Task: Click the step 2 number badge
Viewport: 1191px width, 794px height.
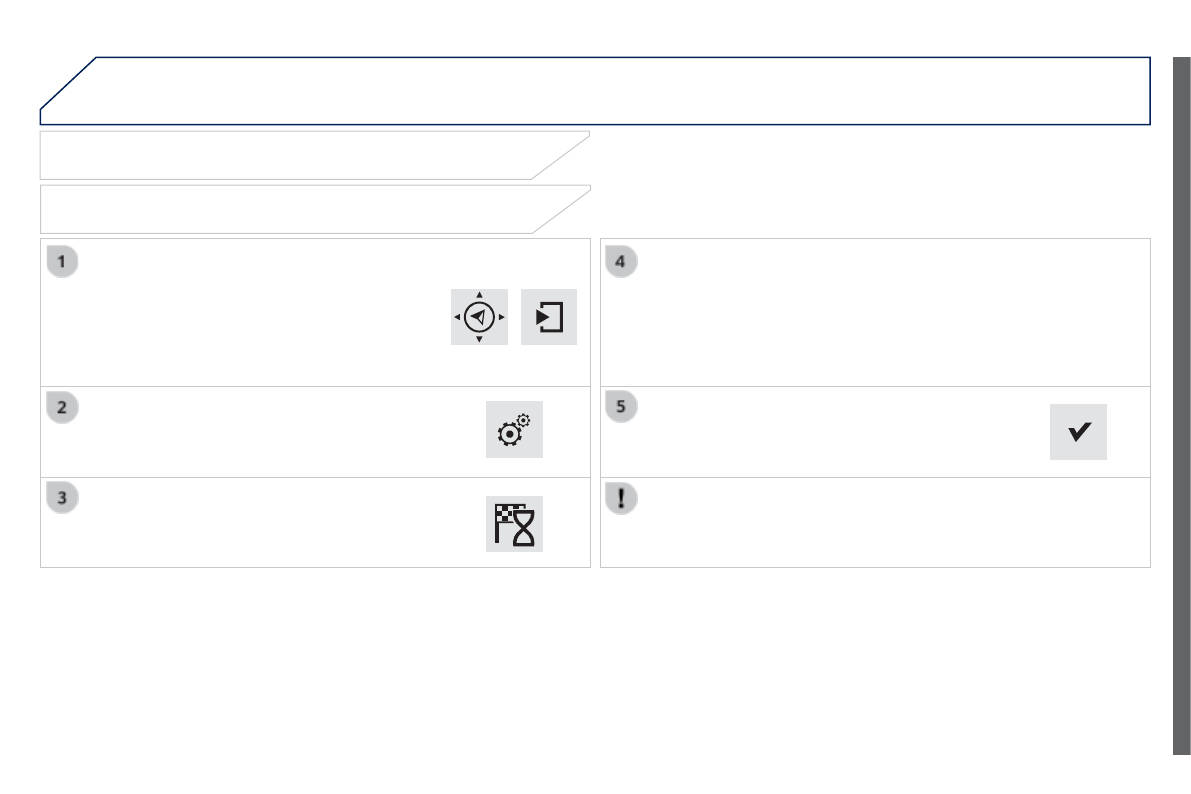Action: 62,407
